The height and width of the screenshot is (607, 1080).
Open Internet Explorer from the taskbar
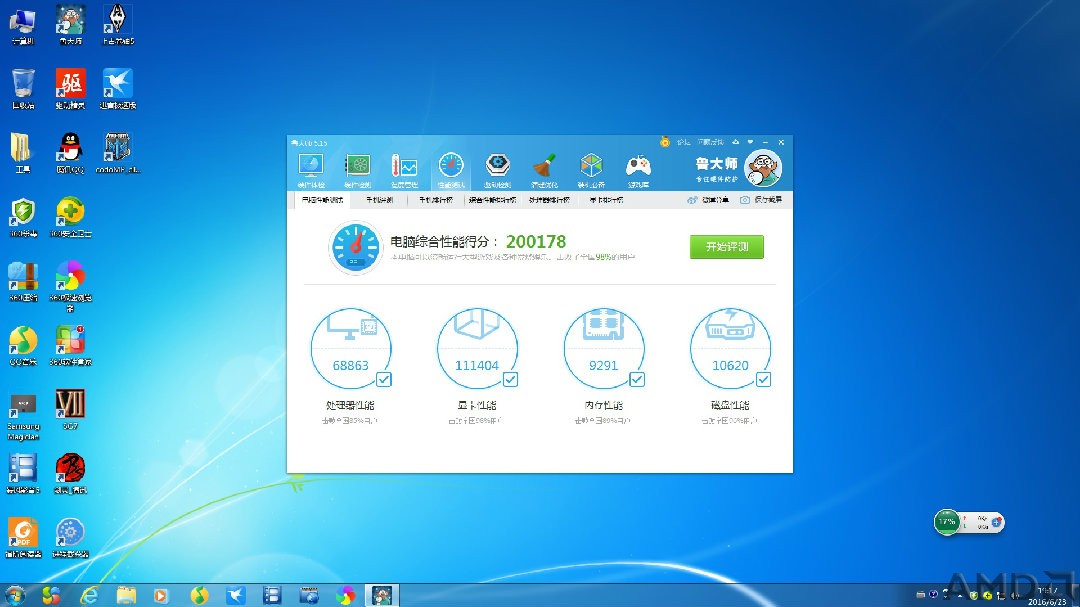point(89,595)
